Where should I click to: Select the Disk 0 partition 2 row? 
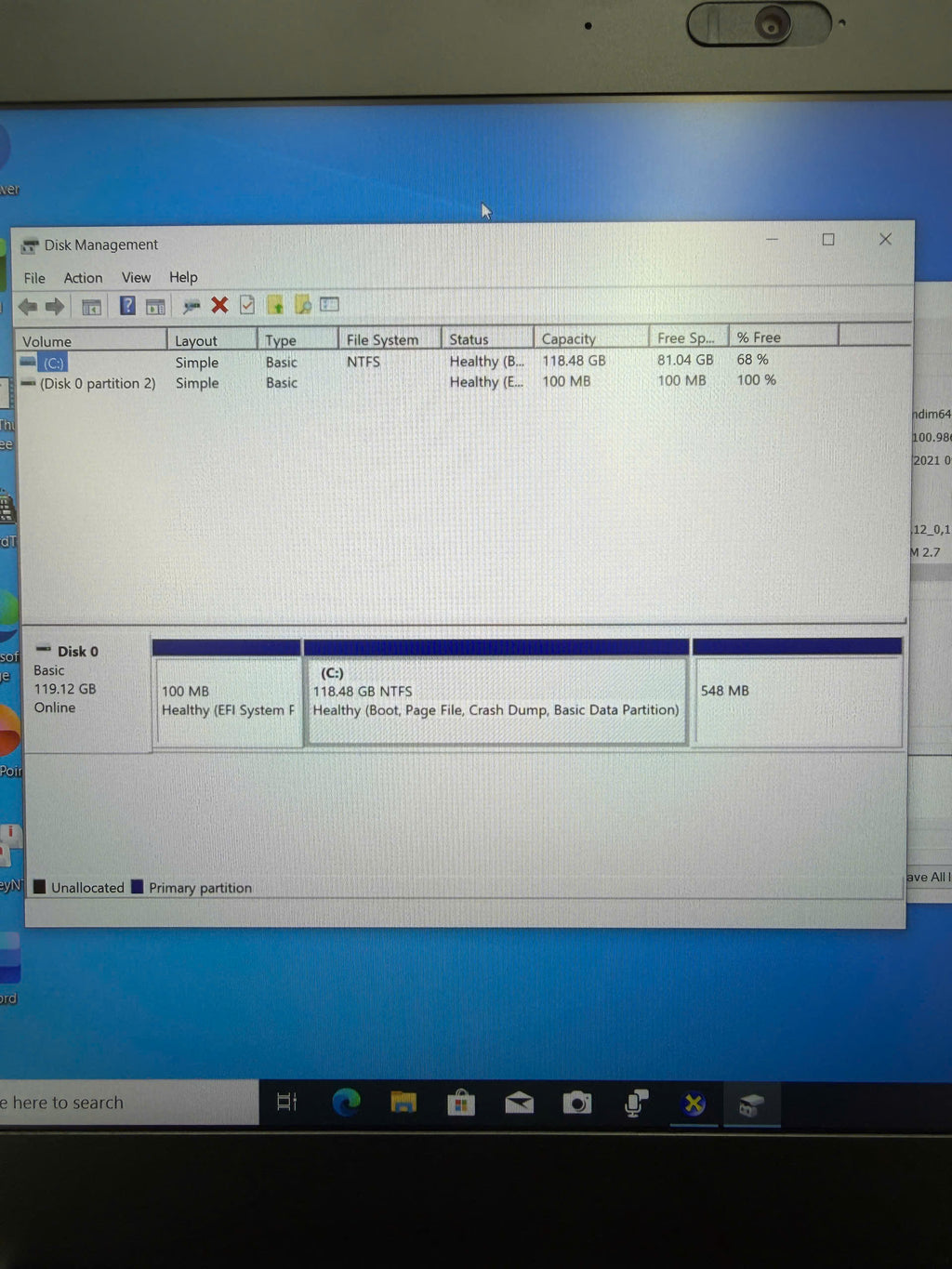[97, 383]
